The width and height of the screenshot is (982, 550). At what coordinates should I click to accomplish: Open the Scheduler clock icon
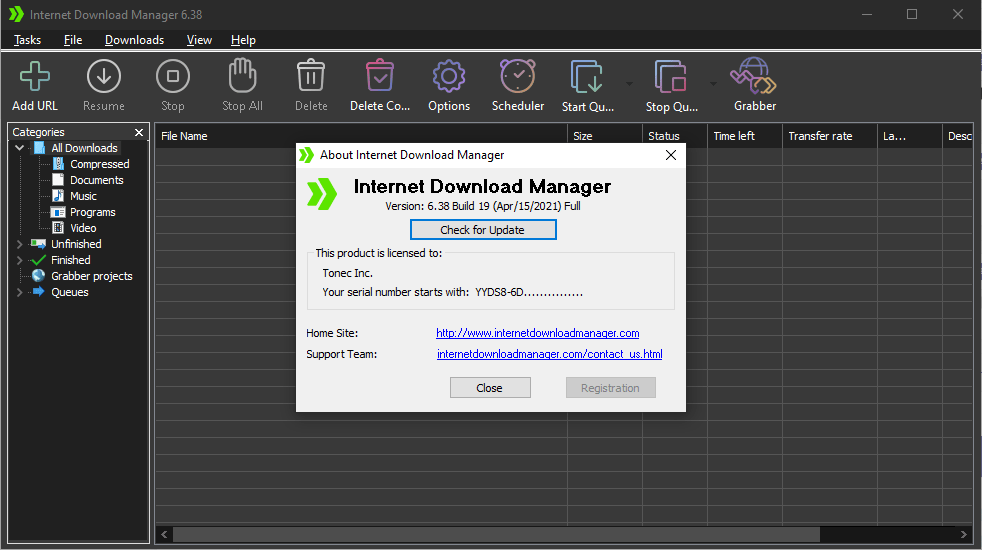[517, 76]
